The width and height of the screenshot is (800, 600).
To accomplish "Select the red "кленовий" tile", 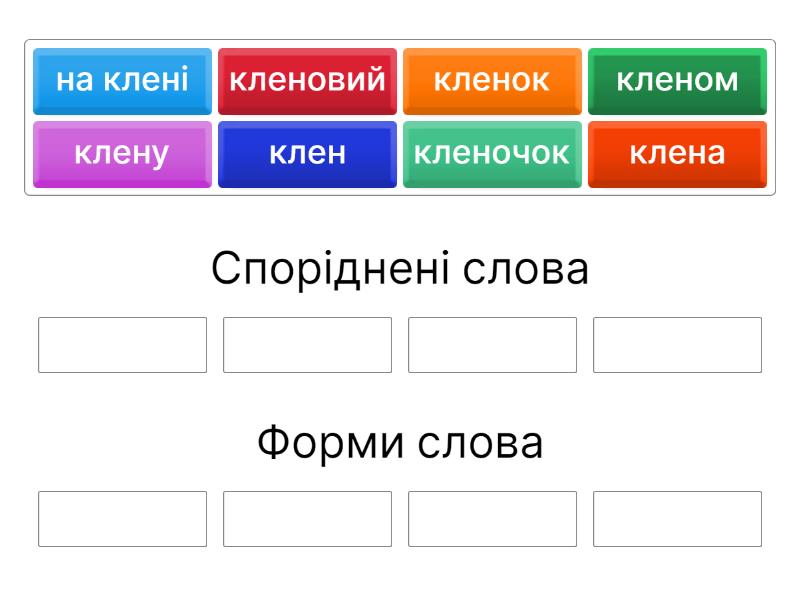I will [x=307, y=80].
